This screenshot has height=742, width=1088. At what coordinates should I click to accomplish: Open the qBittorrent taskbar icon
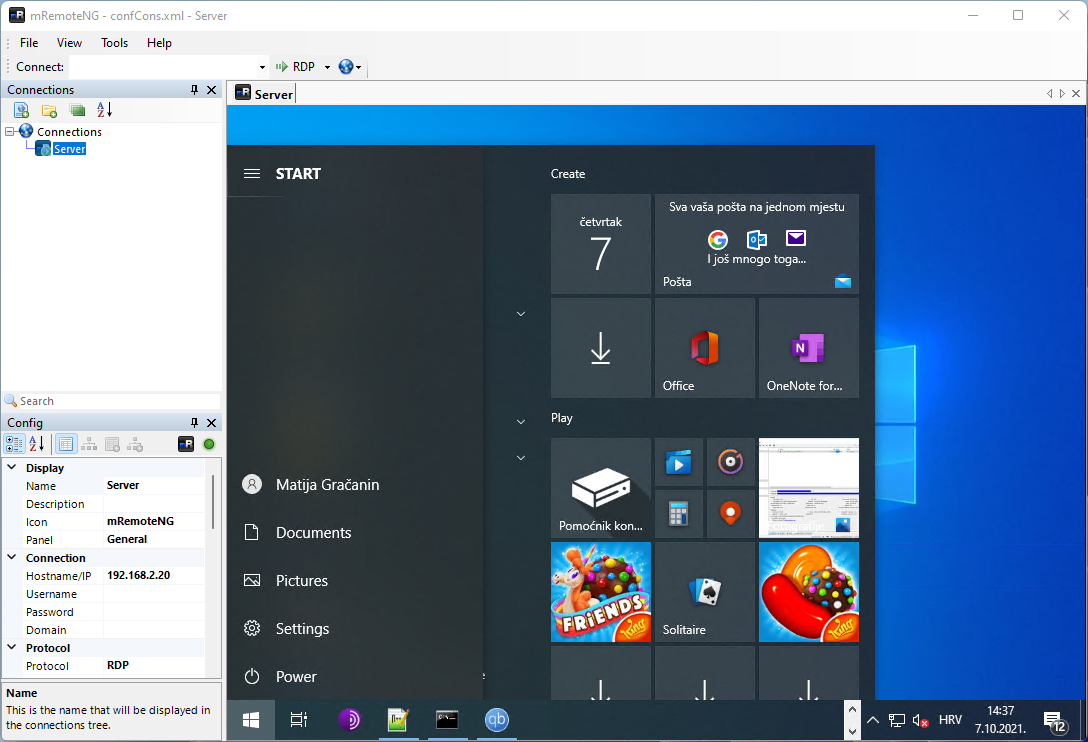click(x=496, y=720)
